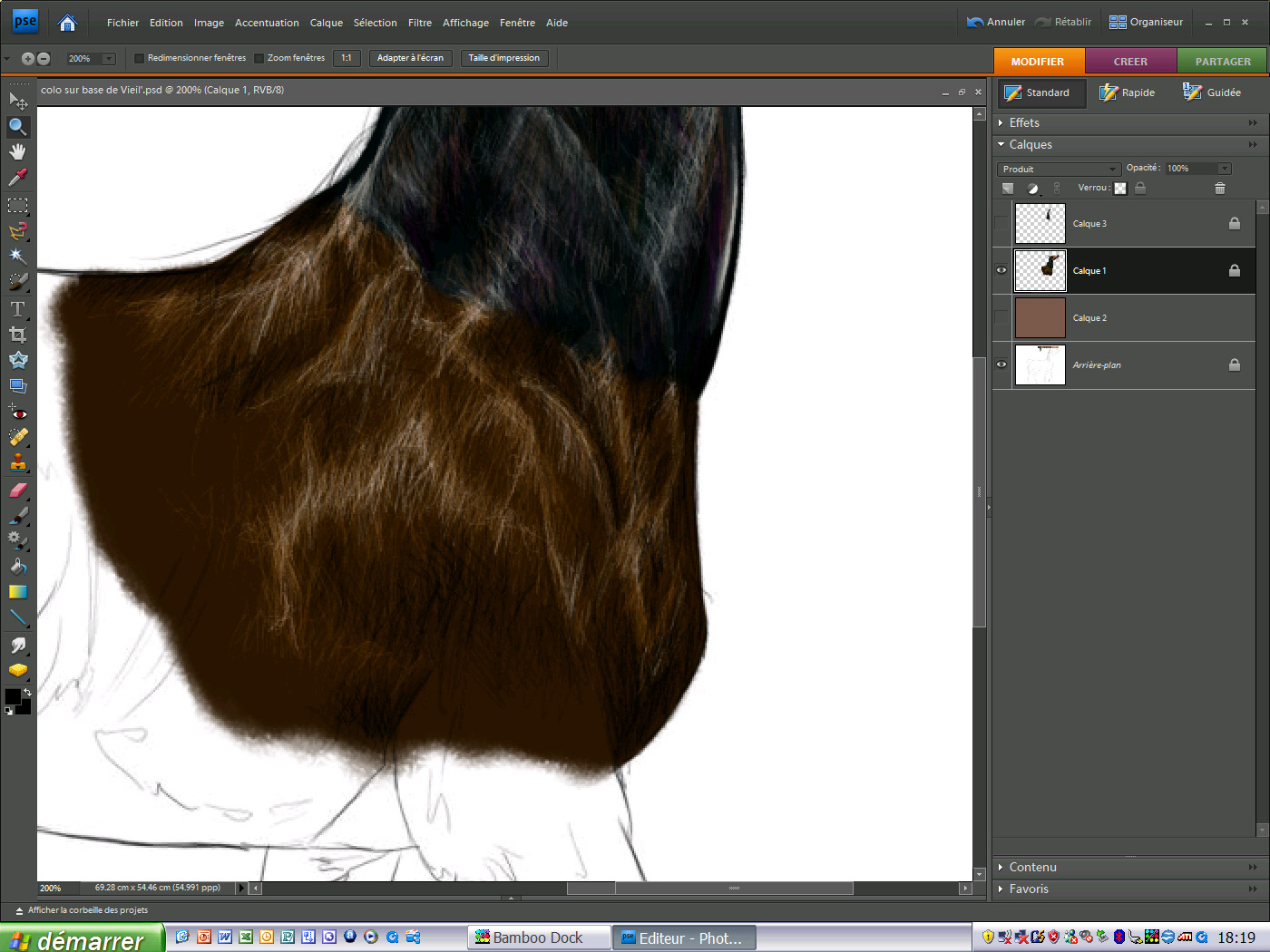Image resolution: width=1270 pixels, height=952 pixels.
Task: Select the Smart Brush gear tool
Action: [x=17, y=540]
